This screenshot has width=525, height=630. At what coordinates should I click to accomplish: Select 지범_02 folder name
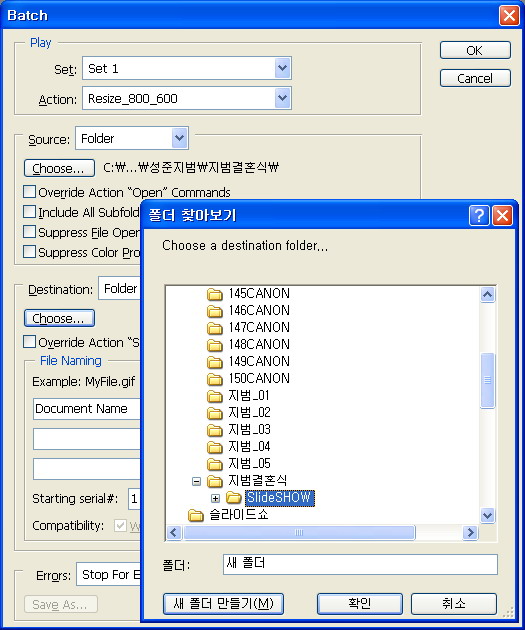[x=249, y=413]
